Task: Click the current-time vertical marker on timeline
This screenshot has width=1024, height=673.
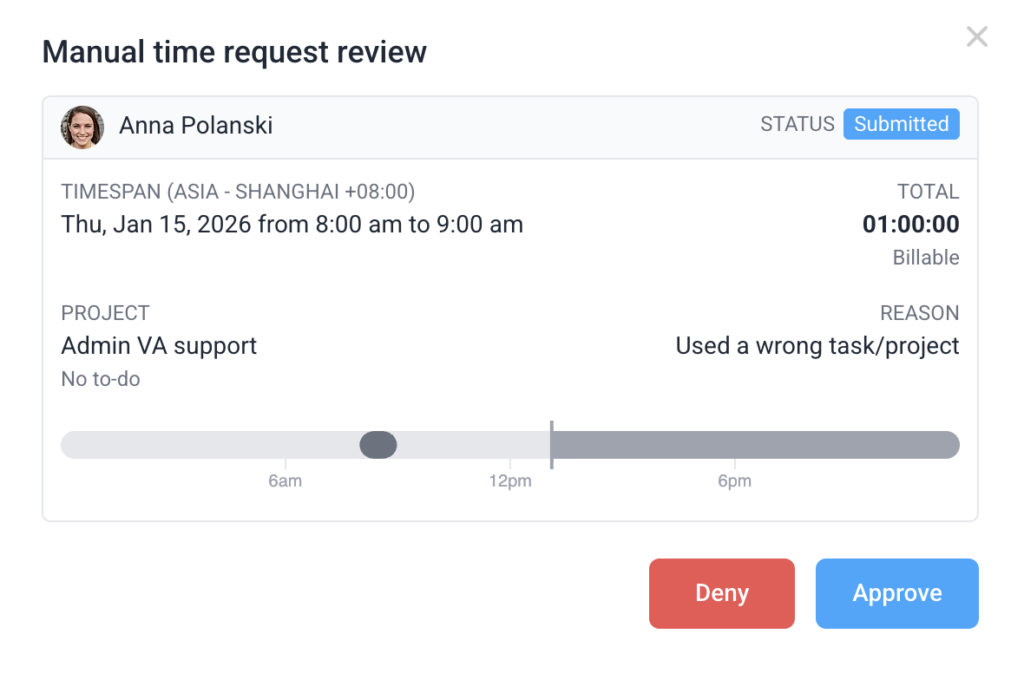Action: [550, 444]
